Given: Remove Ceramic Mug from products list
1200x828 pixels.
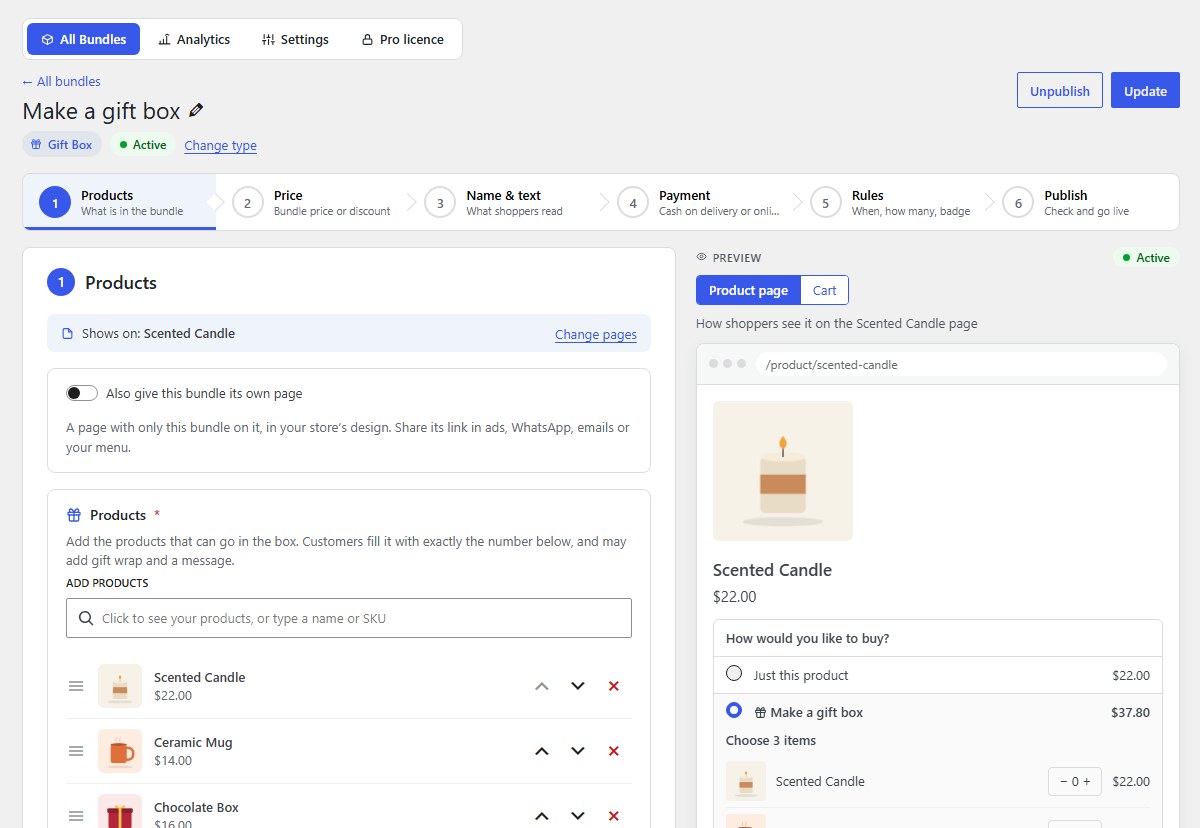Looking at the screenshot, I should [x=614, y=751].
